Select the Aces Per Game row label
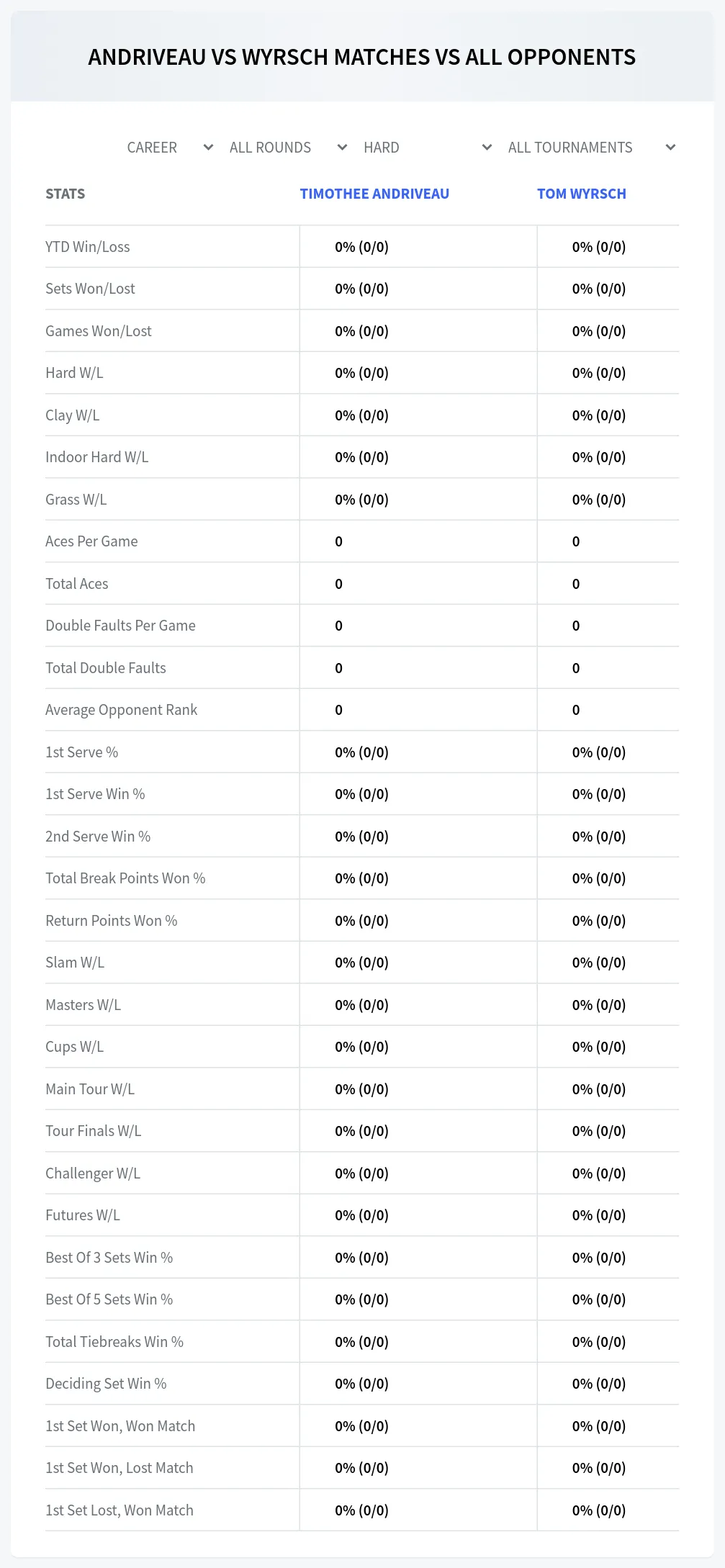 [91, 541]
